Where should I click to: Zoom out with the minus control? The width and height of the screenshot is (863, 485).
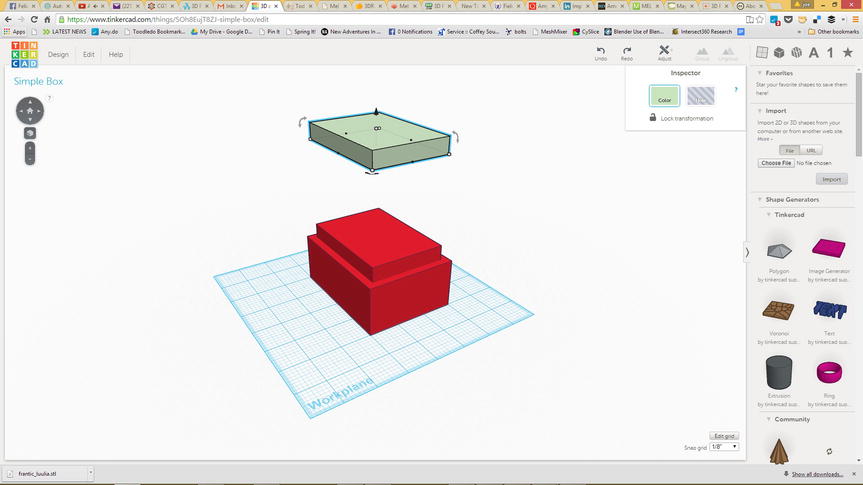(x=30, y=159)
